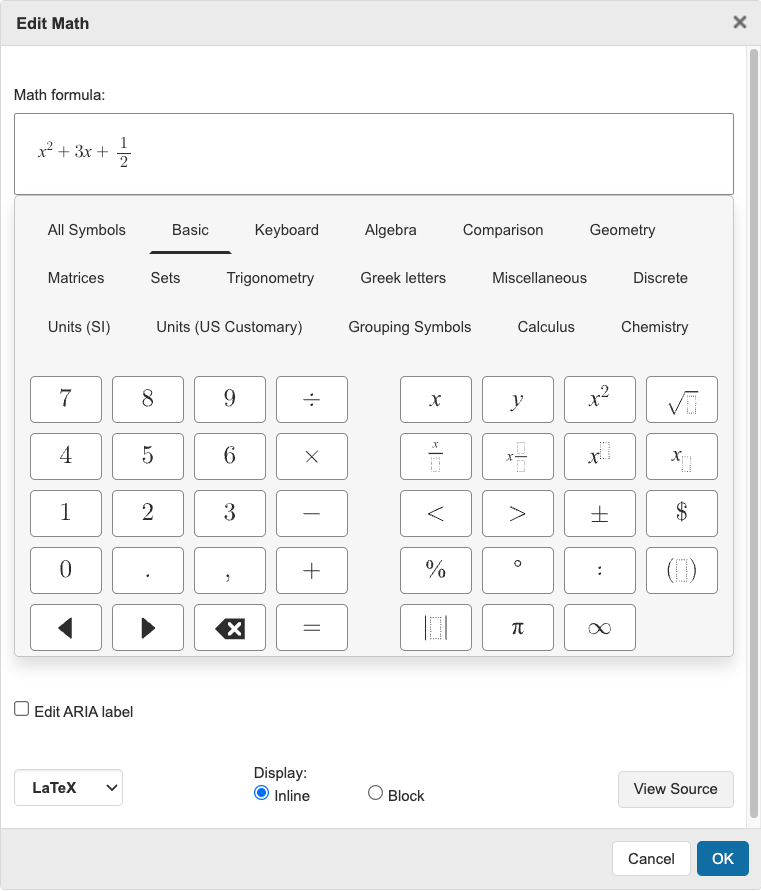
Task: Click the number 5 key
Action: pyautogui.click(x=148, y=456)
